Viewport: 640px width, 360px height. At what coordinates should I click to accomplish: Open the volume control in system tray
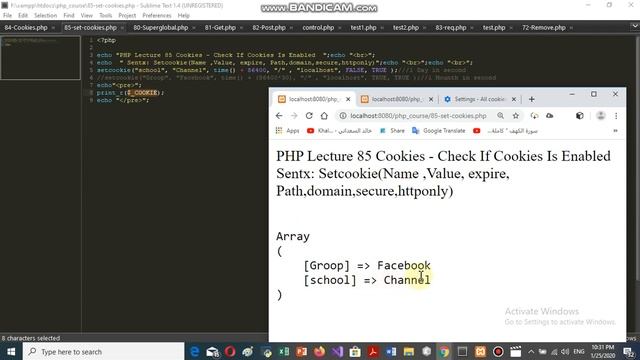click(565, 351)
